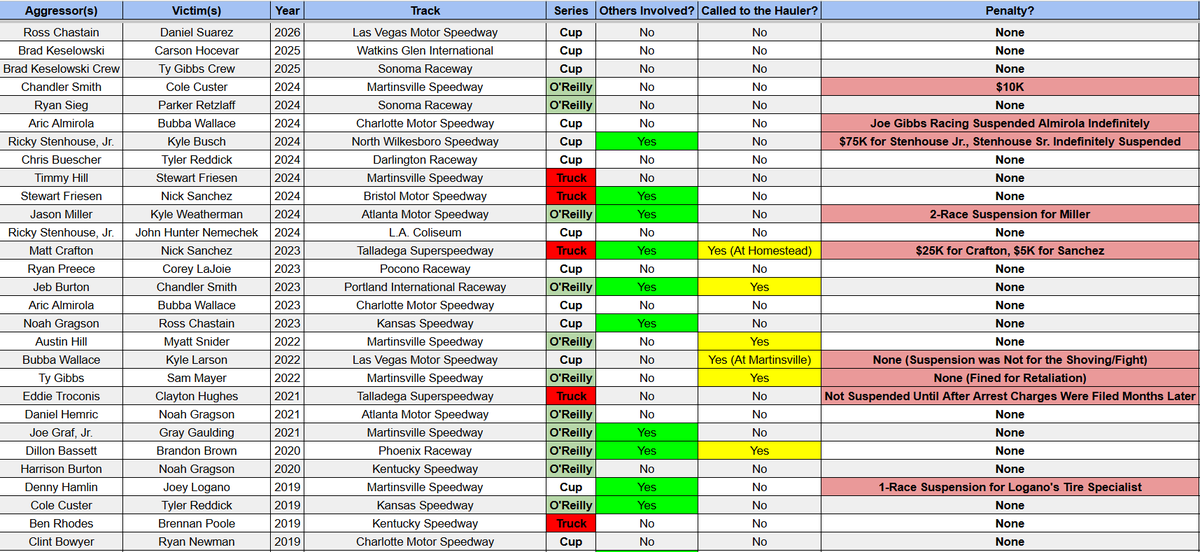This screenshot has width=1200, height=552.
Task: Click the Gray Gaulding cell
Action: (x=196, y=433)
